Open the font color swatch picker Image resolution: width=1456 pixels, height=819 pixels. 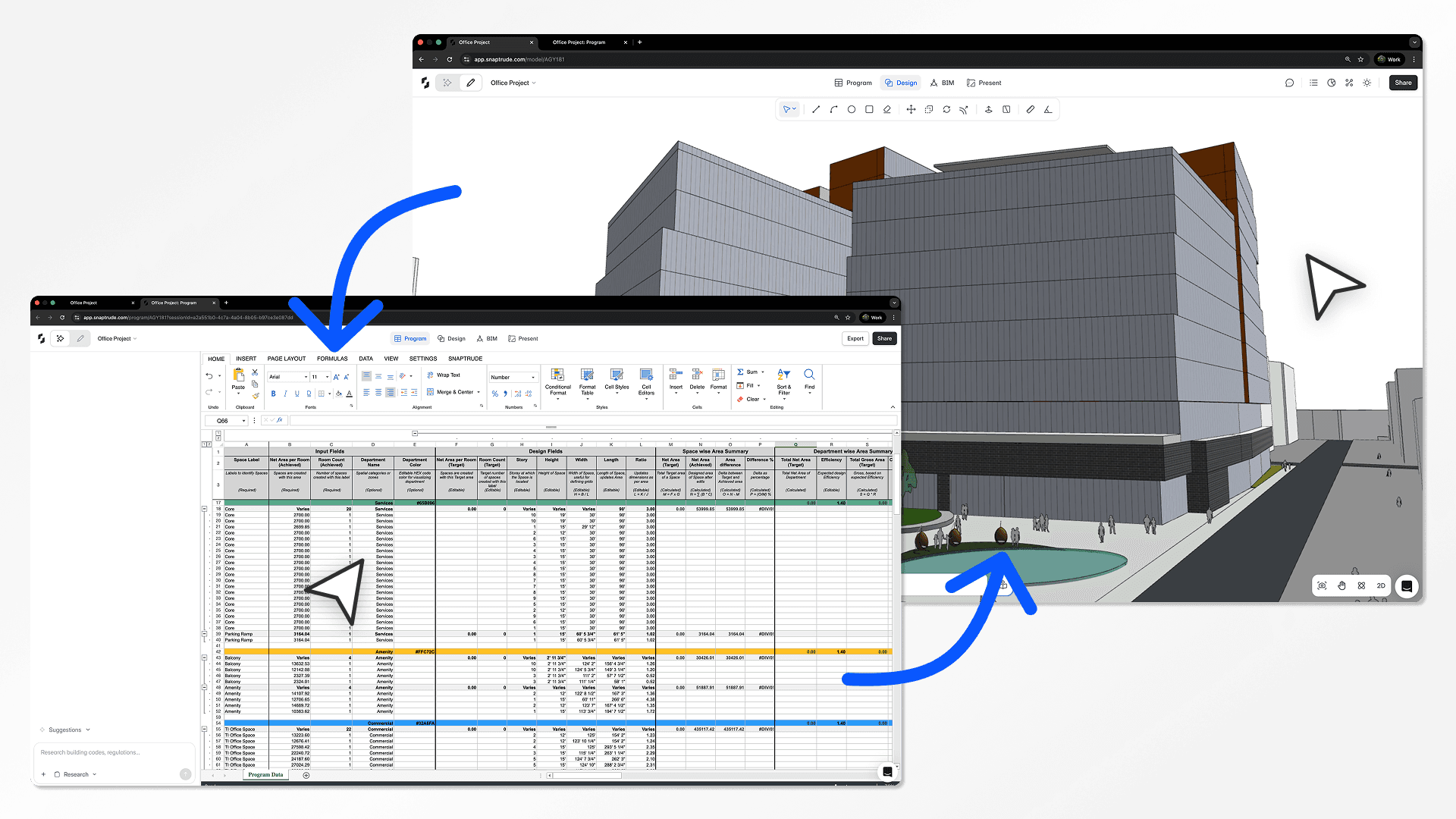pyautogui.click(x=349, y=394)
